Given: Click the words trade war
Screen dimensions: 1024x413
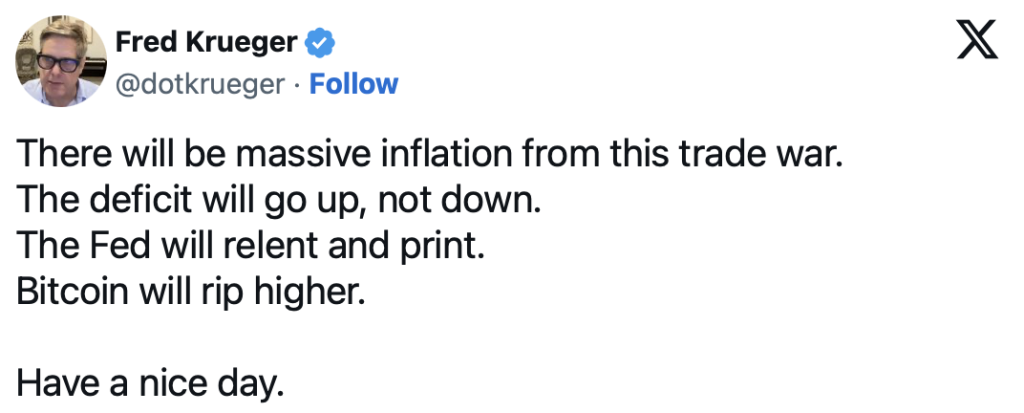Looking at the screenshot, I should click(x=761, y=154).
